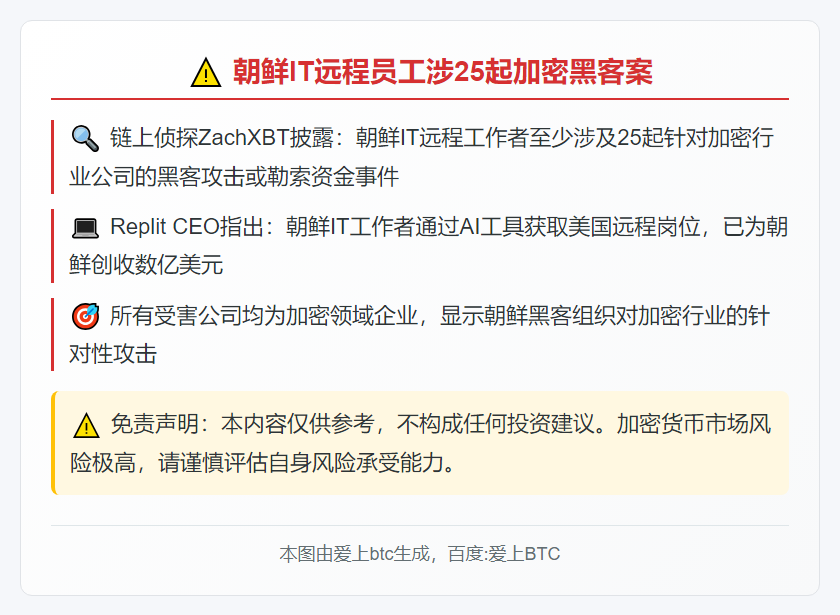Click the laptop emoji before Replit CEO
This screenshot has width=840, height=615.
(x=85, y=228)
